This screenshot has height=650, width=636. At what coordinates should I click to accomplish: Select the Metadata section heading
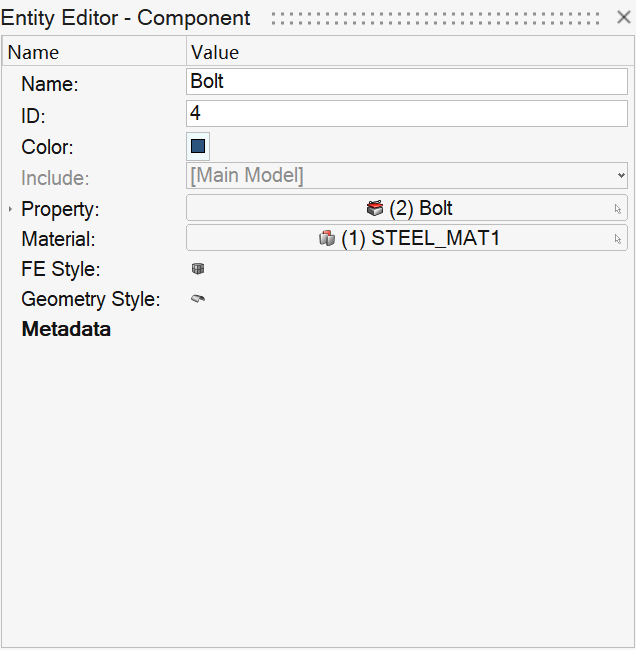[x=66, y=329]
